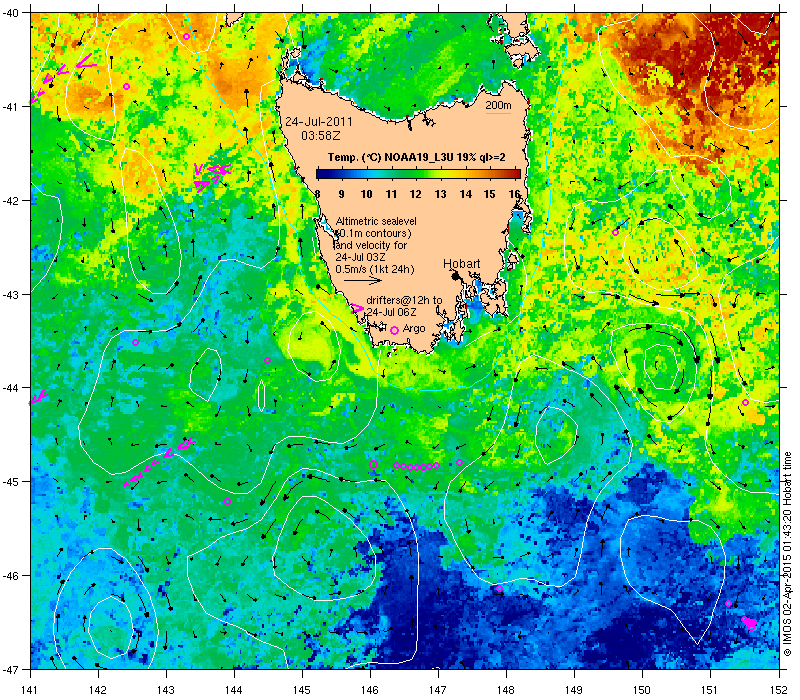The height and width of the screenshot is (700, 800).
Task: Click color bar tick label 10
Action: point(366,194)
